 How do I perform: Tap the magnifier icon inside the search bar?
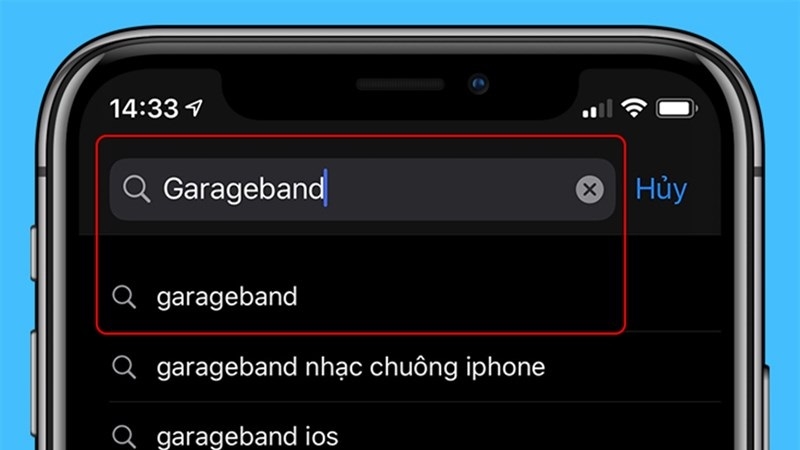coord(136,189)
